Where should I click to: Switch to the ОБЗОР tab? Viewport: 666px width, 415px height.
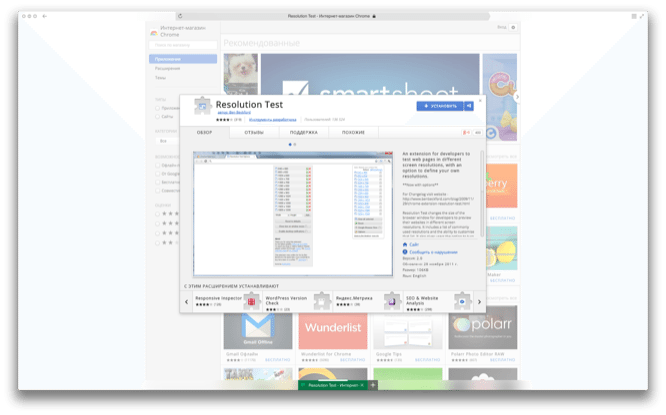point(204,133)
